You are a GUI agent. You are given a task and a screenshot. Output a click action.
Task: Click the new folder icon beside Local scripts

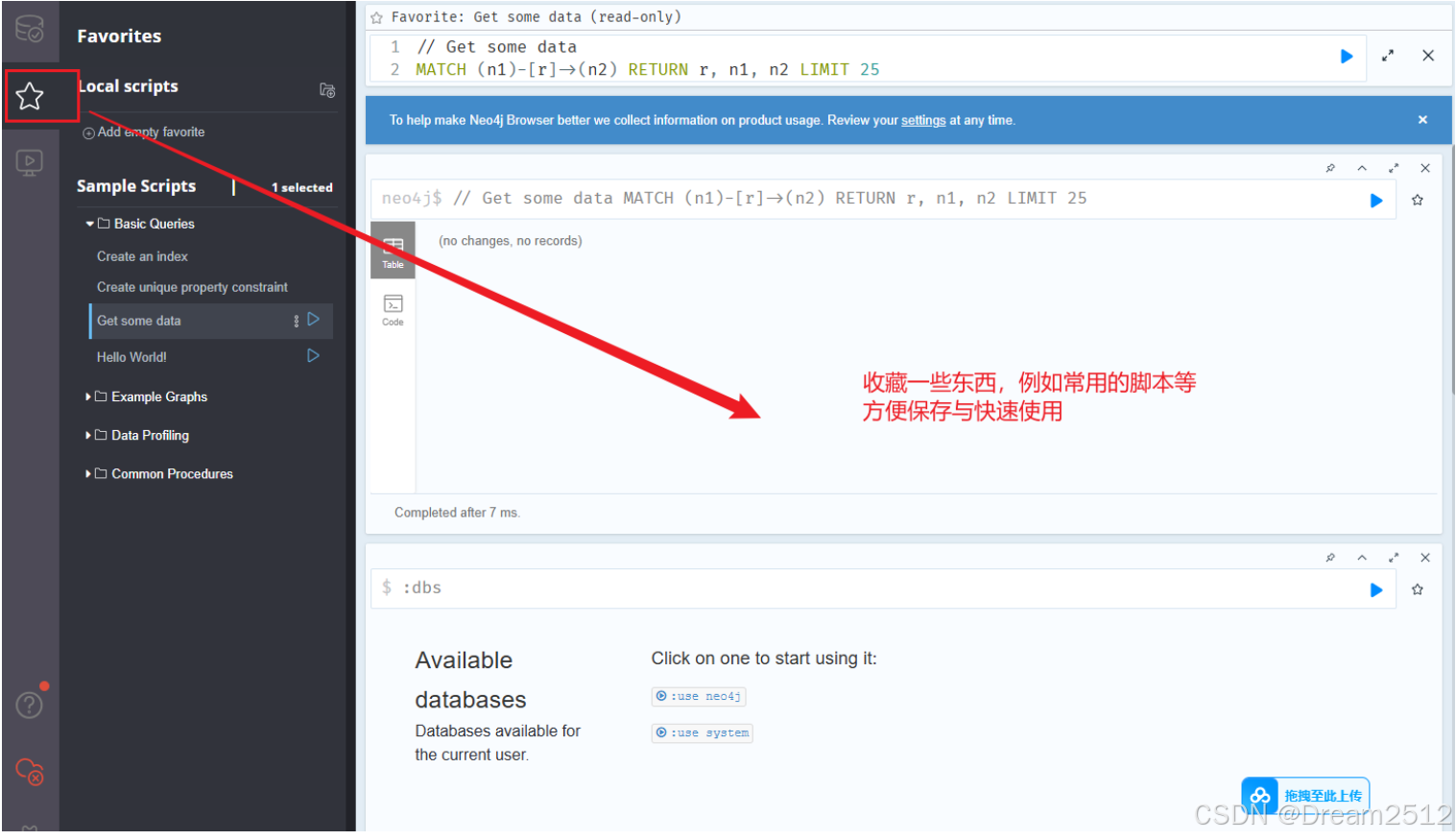(327, 90)
